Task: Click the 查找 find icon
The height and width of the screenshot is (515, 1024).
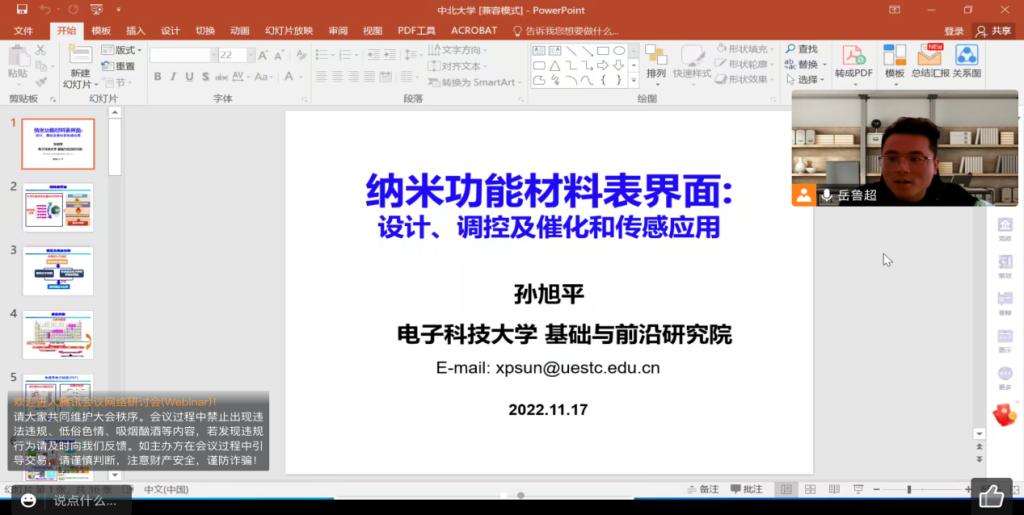Action: (802, 49)
